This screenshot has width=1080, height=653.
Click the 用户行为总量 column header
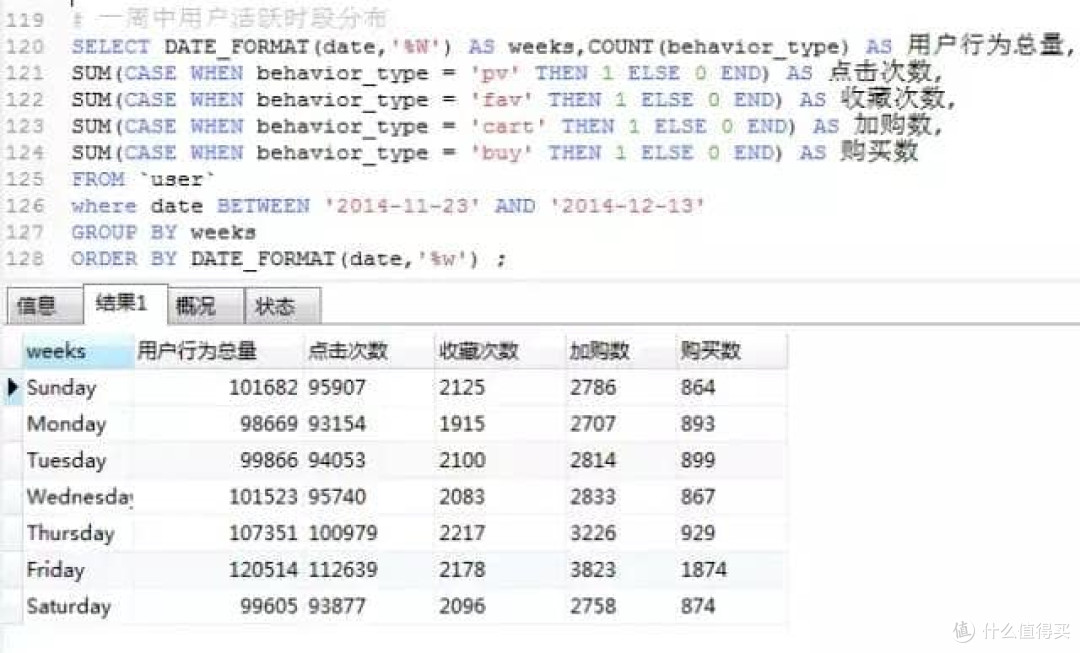pyautogui.click(x=218, y=351)
